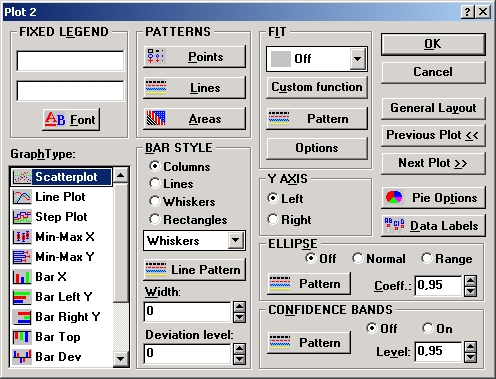Go to Previous Plot
The height and width of the screenshot is (379, 496).
coord(433,135)
